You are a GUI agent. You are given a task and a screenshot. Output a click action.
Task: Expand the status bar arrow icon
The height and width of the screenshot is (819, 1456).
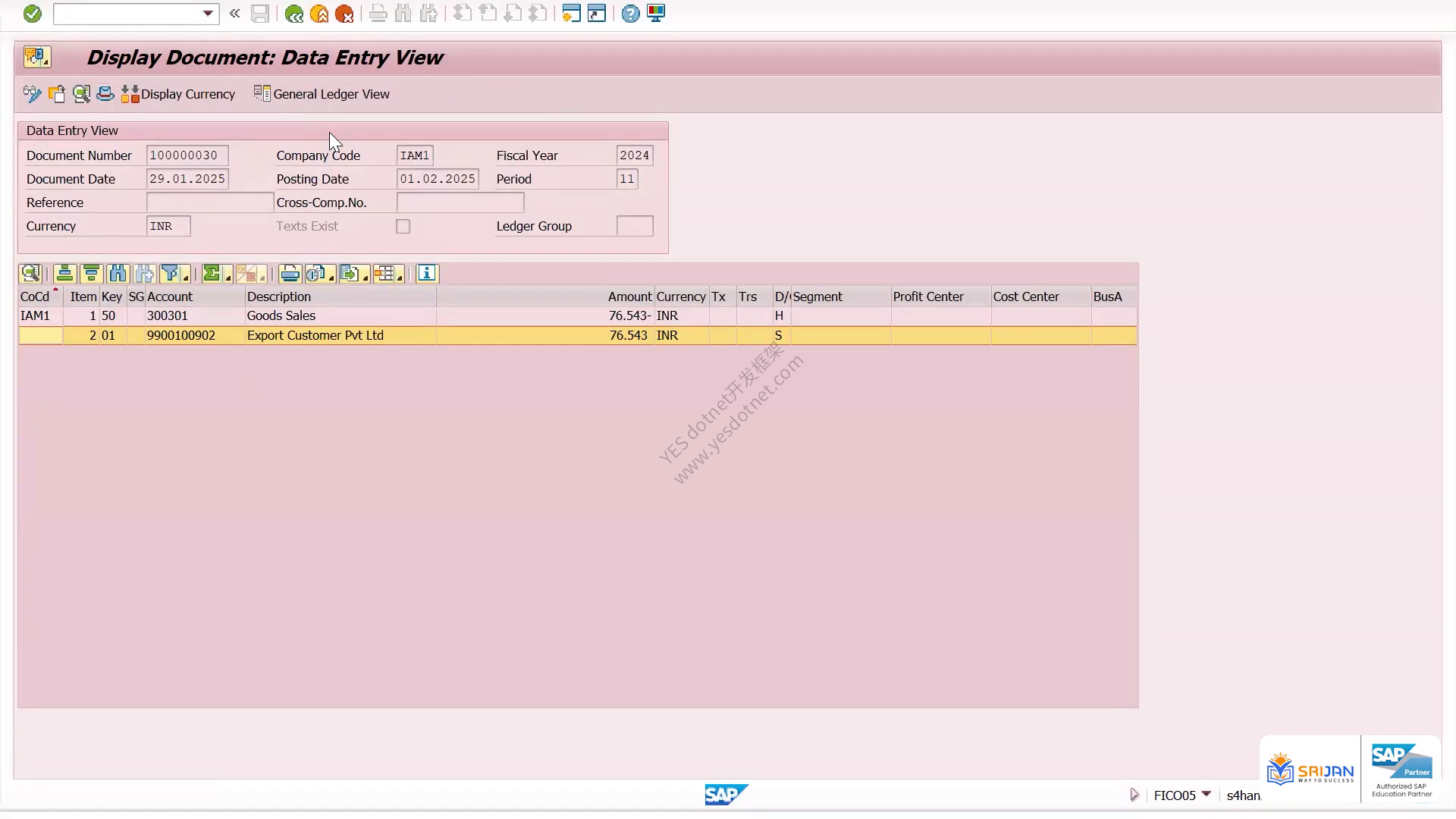coord(1134,795)
